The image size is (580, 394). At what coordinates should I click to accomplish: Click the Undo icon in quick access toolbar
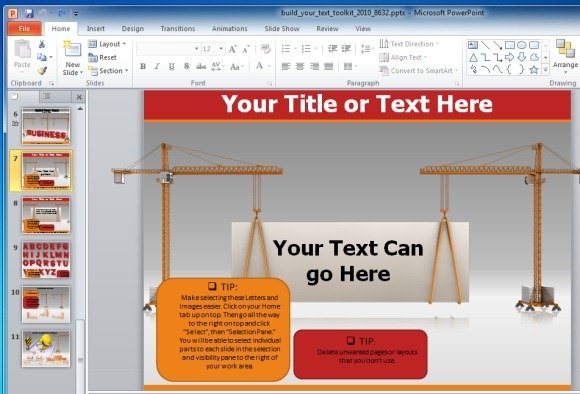pos(43,14)
